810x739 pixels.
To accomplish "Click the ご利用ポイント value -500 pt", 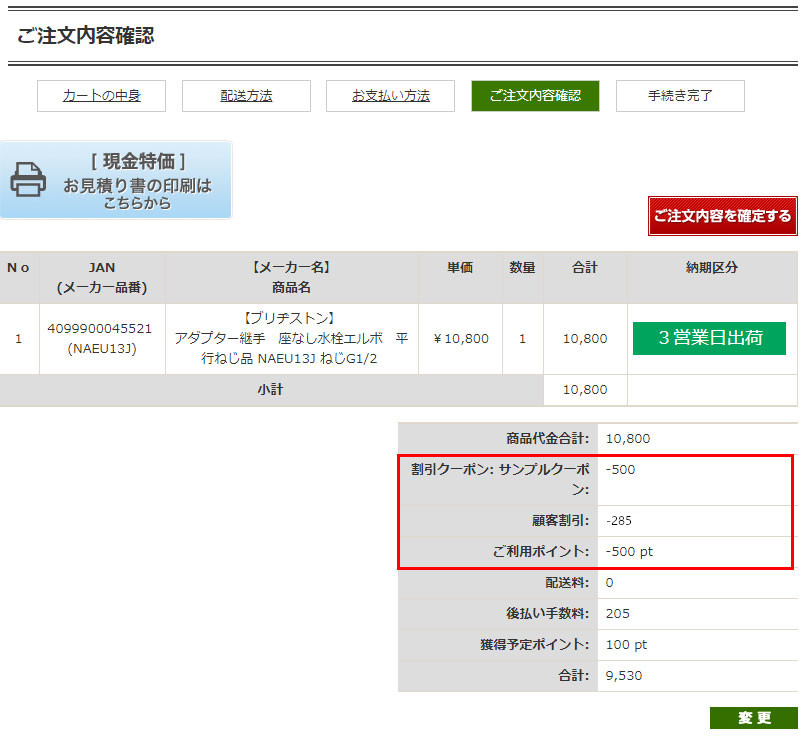I will click(629, 551).
